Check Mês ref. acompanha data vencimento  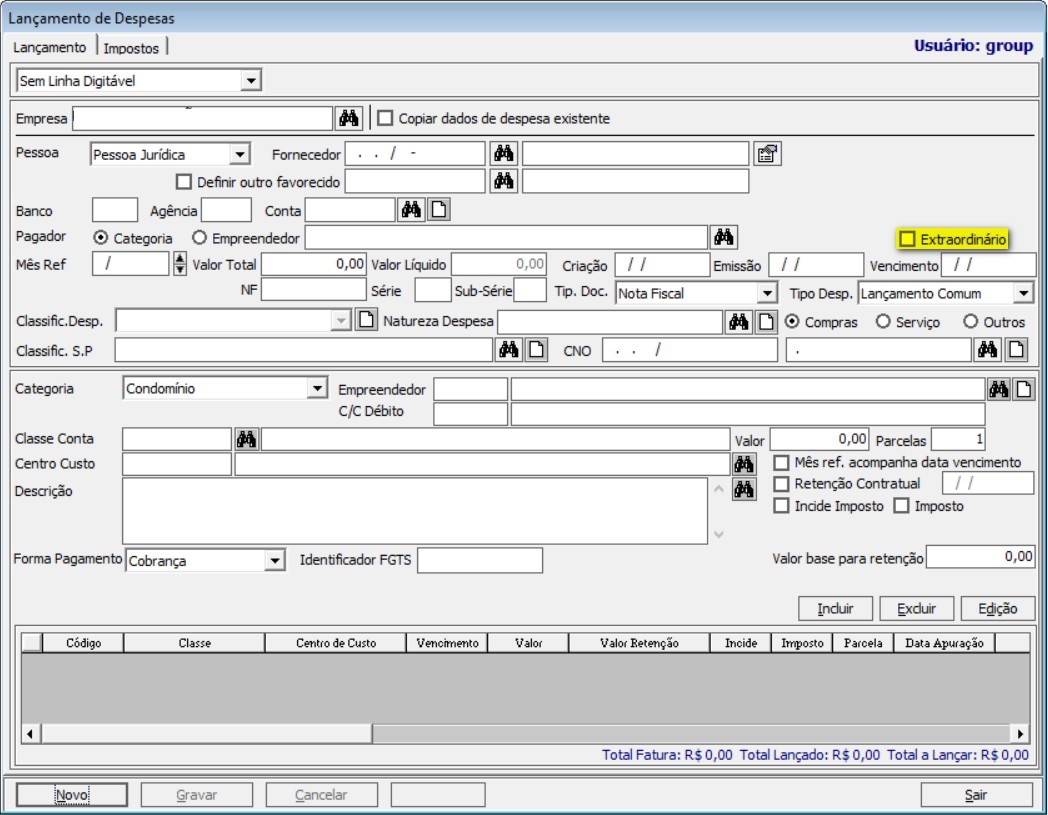click(x=781, y=463)
